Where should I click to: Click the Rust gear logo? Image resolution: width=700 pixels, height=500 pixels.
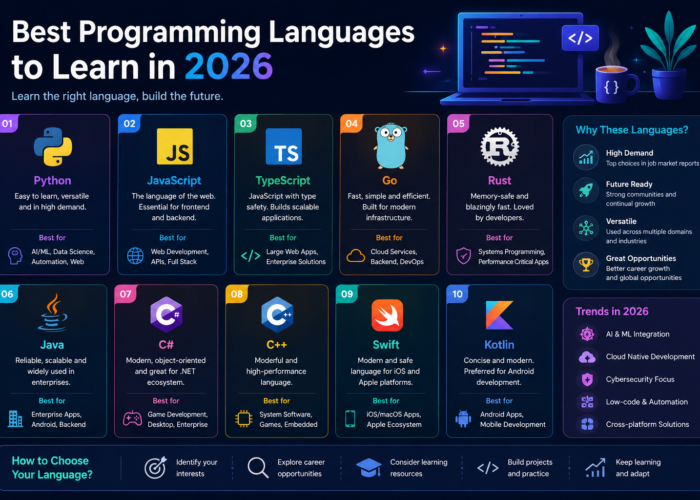coord(500,146)
